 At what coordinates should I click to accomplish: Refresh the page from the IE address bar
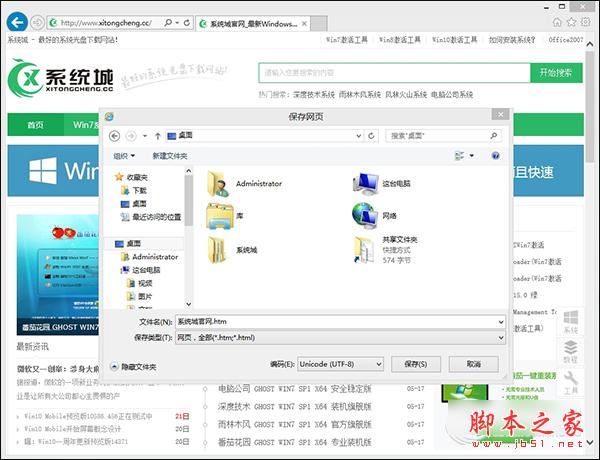click(187, 23)
